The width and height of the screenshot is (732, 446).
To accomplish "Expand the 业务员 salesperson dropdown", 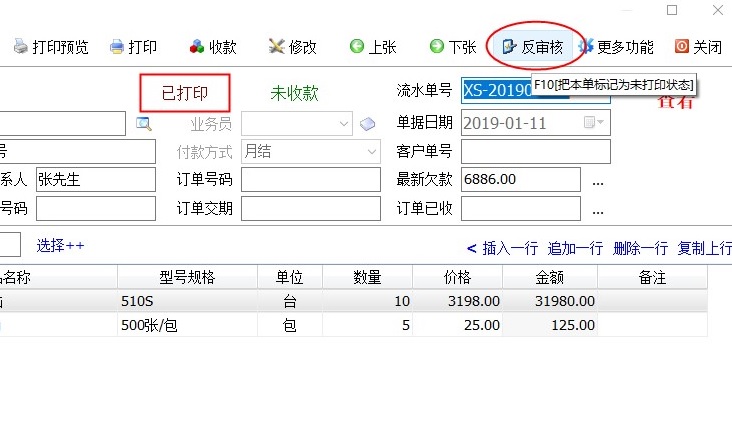I will click(345, 124).
